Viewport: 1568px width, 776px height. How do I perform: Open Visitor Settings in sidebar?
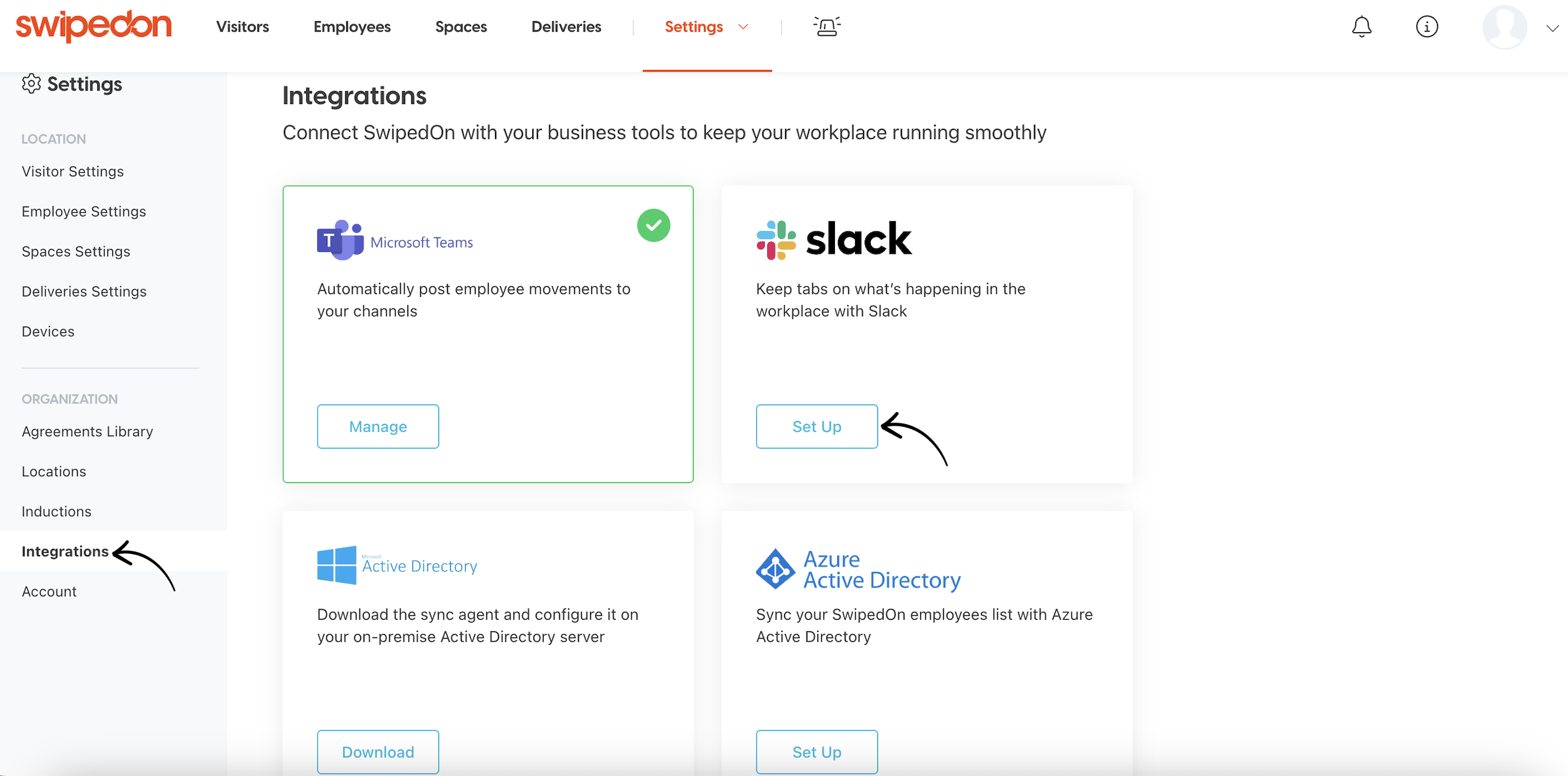tap(73, 172)
